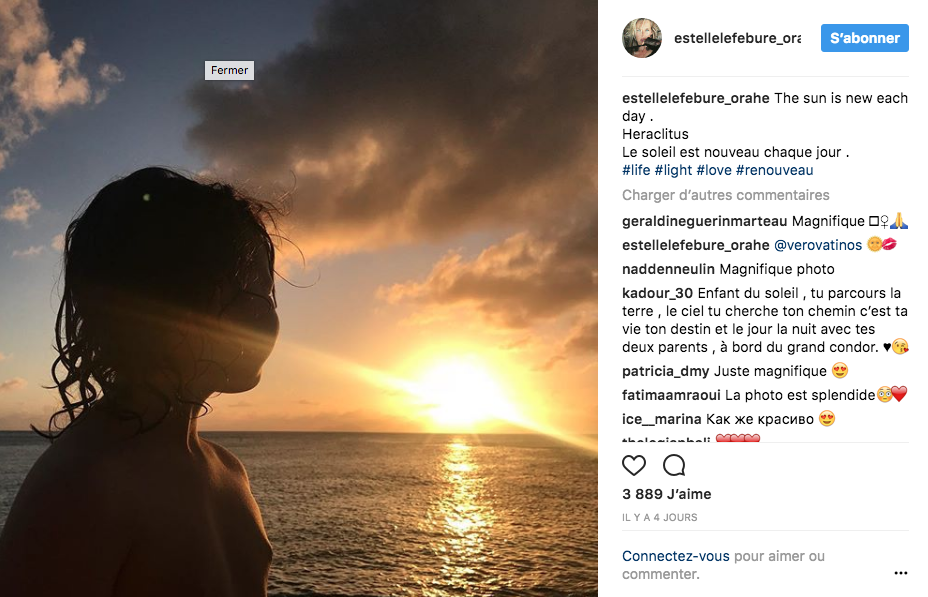Open the #light hashtag
The height and width of the screenshot is (597, 928).
pyautogui.click(x=673, y=171)
